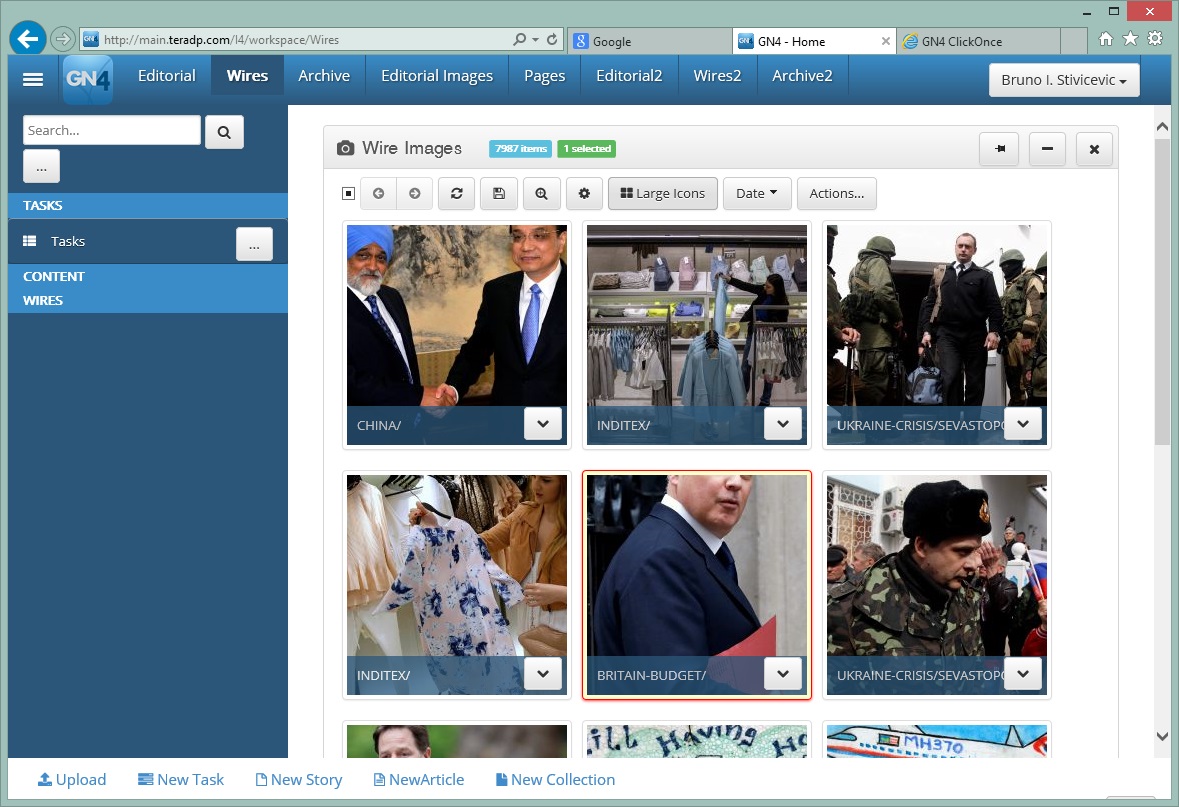Click the NewArticle link
The image size is (1179, 807).
click(419, 780)
